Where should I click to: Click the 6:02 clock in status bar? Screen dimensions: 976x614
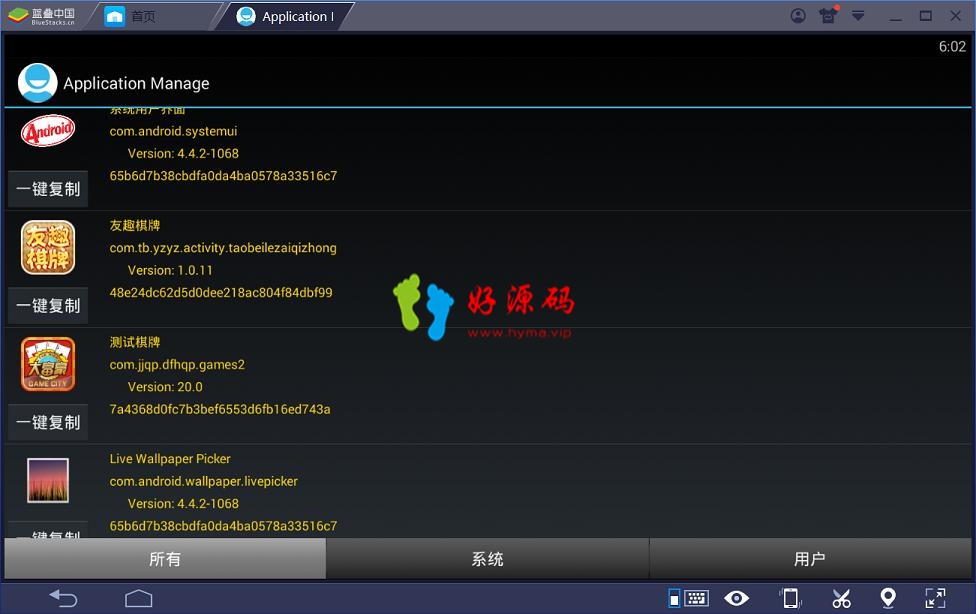tap(952, 47)
